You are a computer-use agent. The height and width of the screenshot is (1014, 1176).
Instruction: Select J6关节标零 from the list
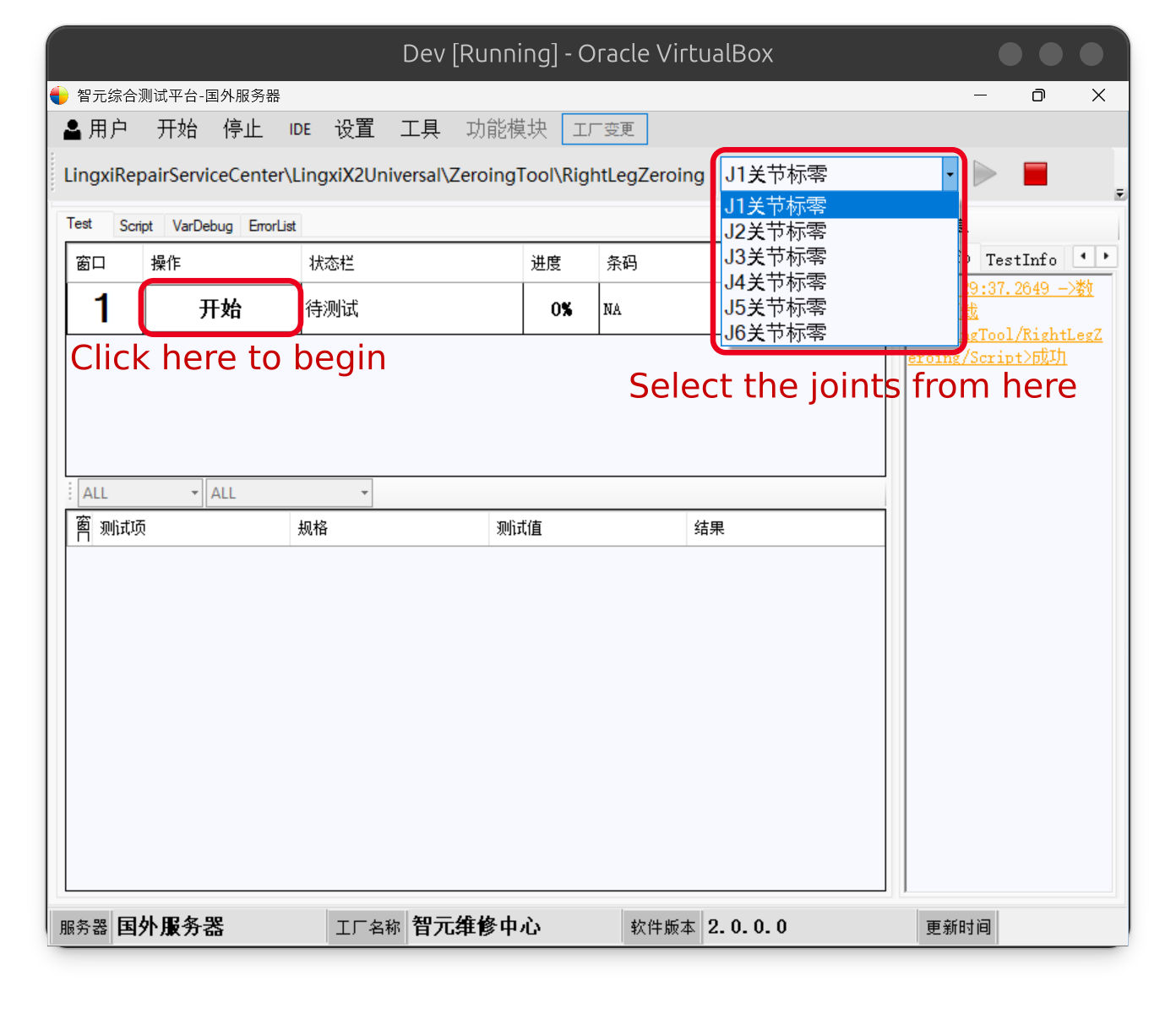(840, 332)
